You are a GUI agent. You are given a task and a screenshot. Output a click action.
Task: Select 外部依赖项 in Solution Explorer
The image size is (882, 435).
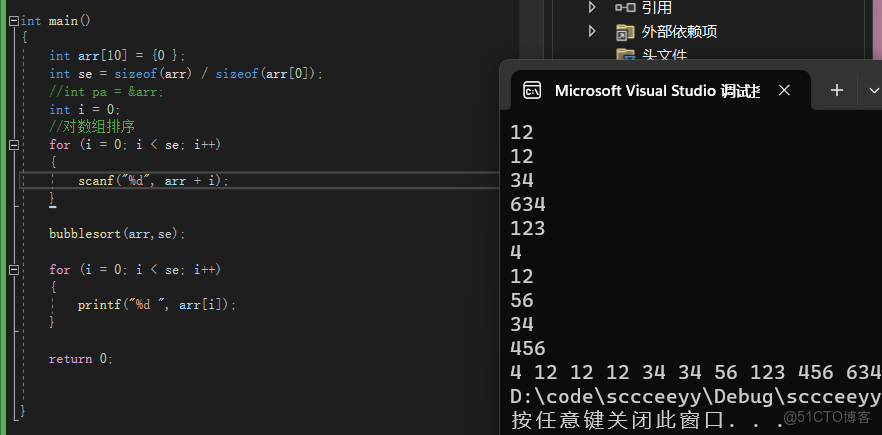[679, 32]
